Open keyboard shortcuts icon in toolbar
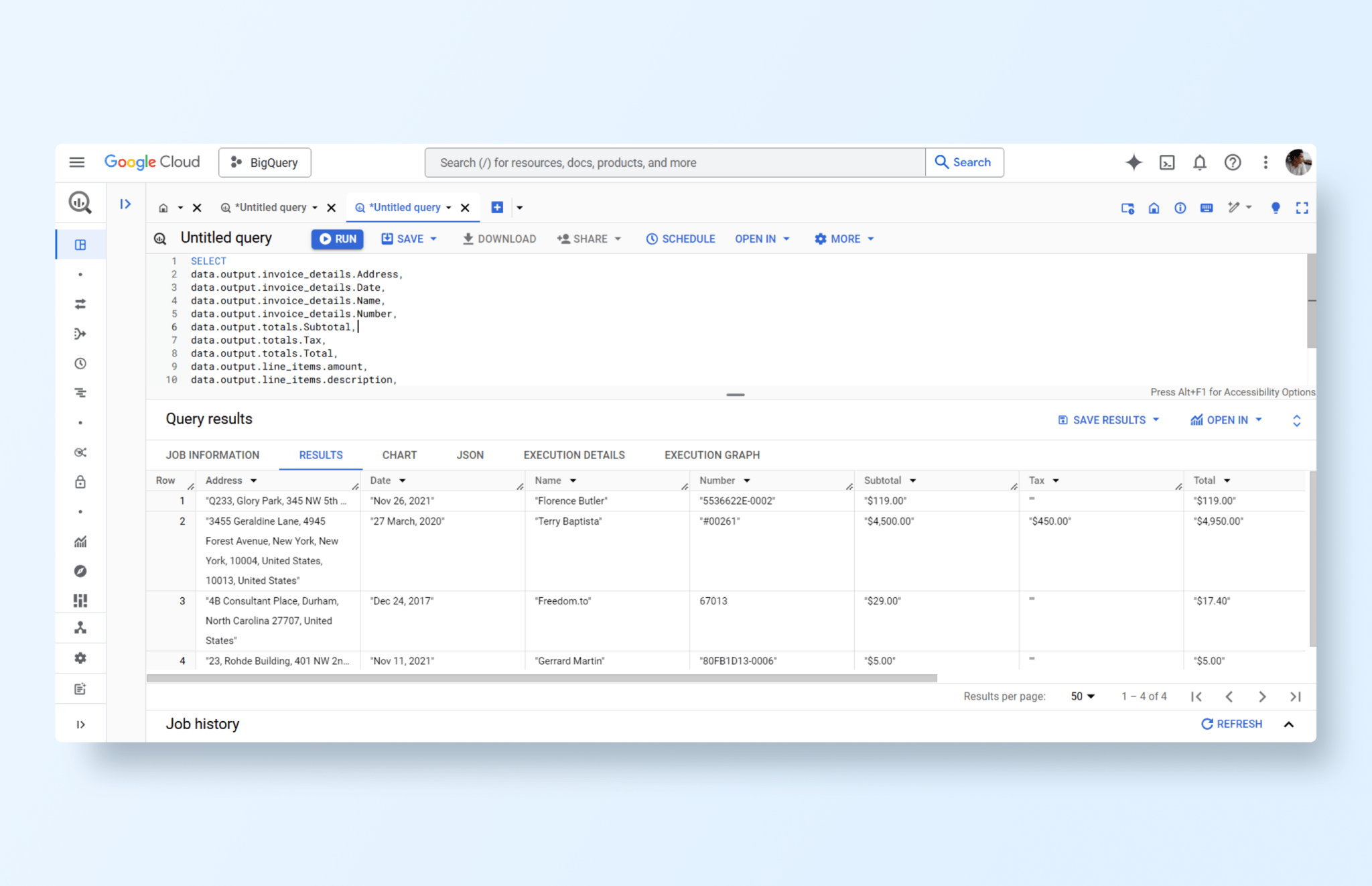Image resolution: width=1372 pixels, height=886 pixels. [x=1206, y=207]
